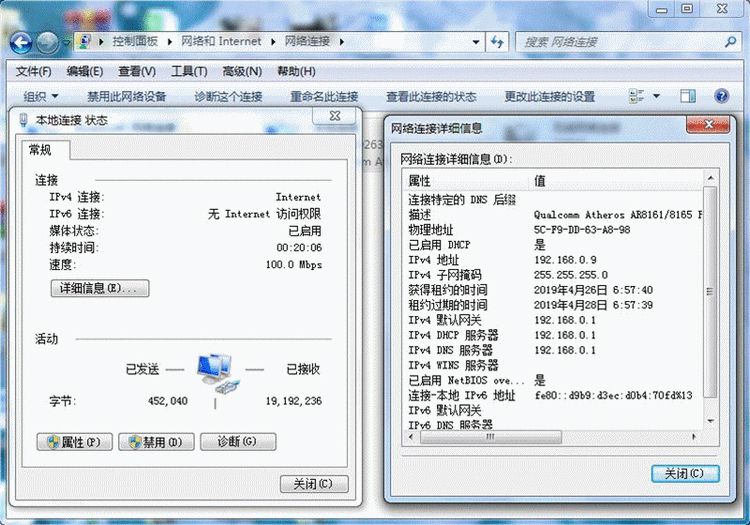750x525 pixels.
Task: Click the Control Panel icon in address bar
Action: pos(85,42)
